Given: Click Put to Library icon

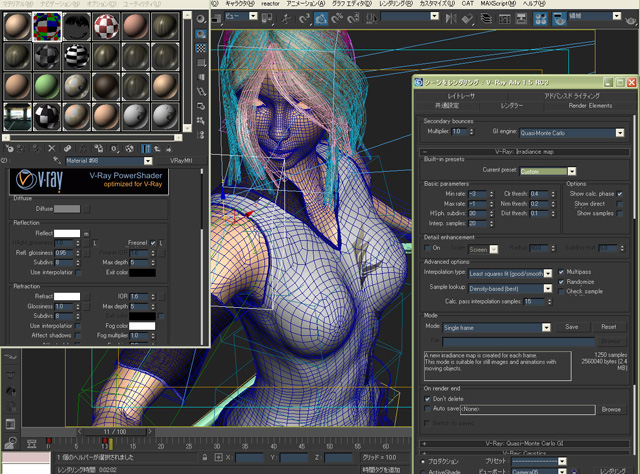Looking at the screenshot, I should coord(98,149).
